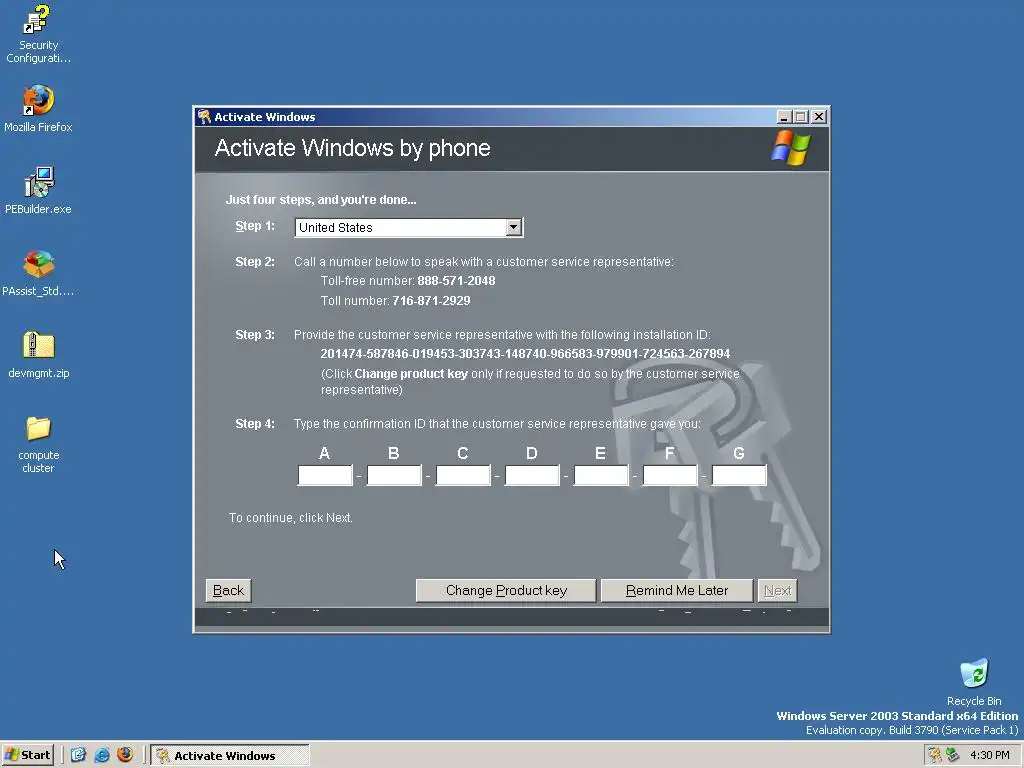
Task: Click Activate Windows taskbar button
Action: point(230,755)
